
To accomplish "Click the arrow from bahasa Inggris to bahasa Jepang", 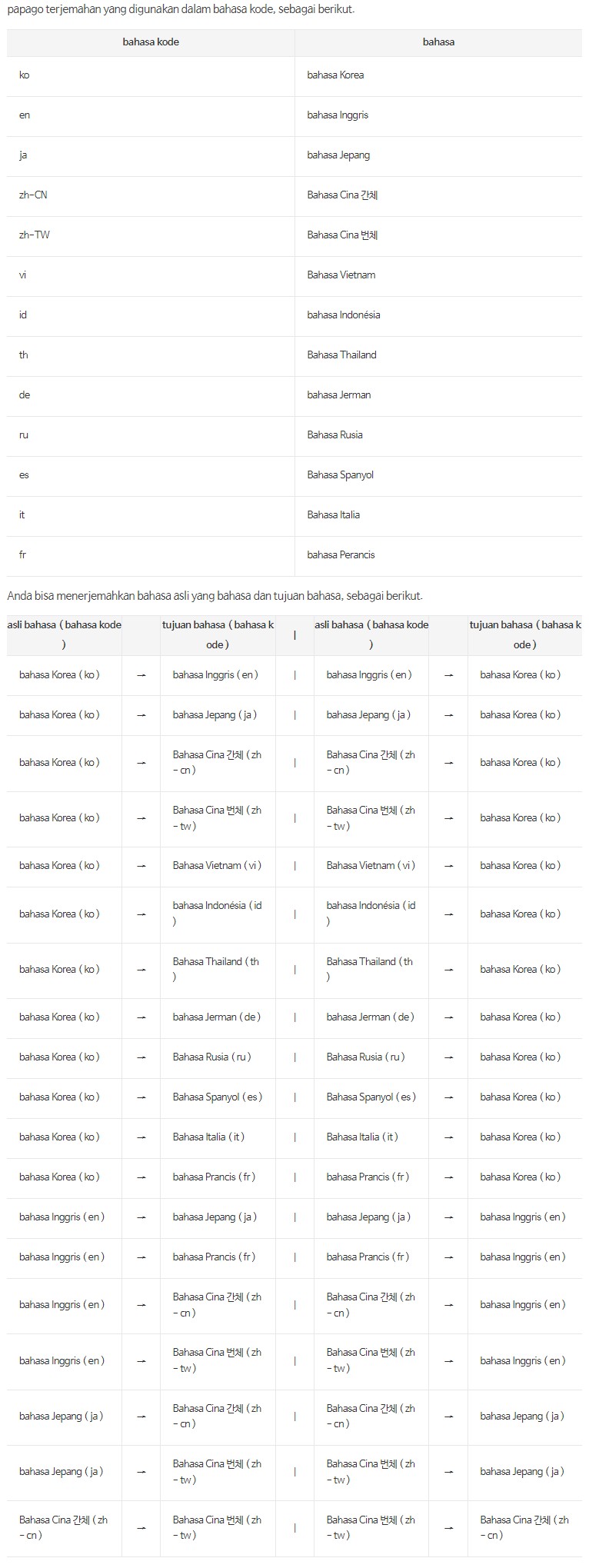I will click(141, 1217).
